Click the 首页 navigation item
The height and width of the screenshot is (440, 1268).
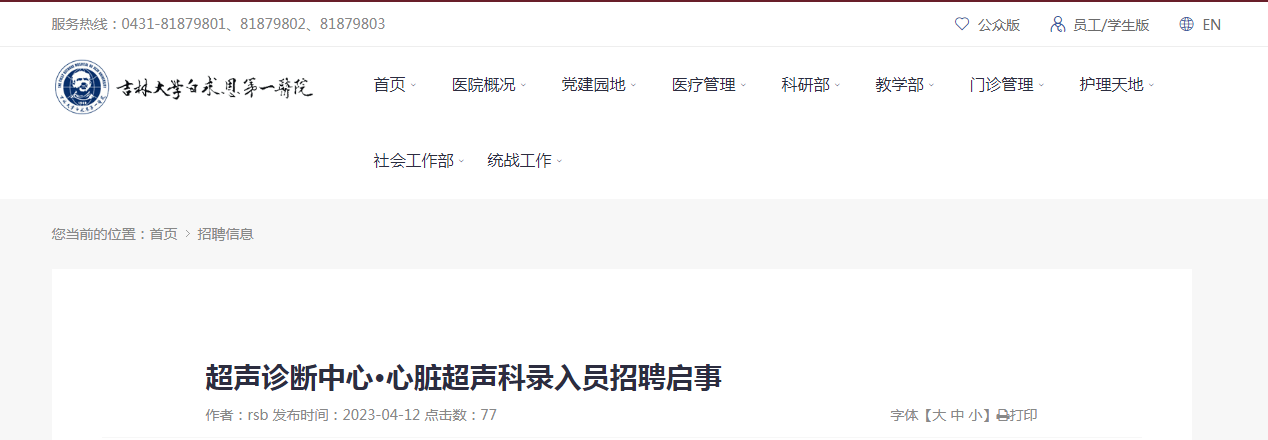395,85
